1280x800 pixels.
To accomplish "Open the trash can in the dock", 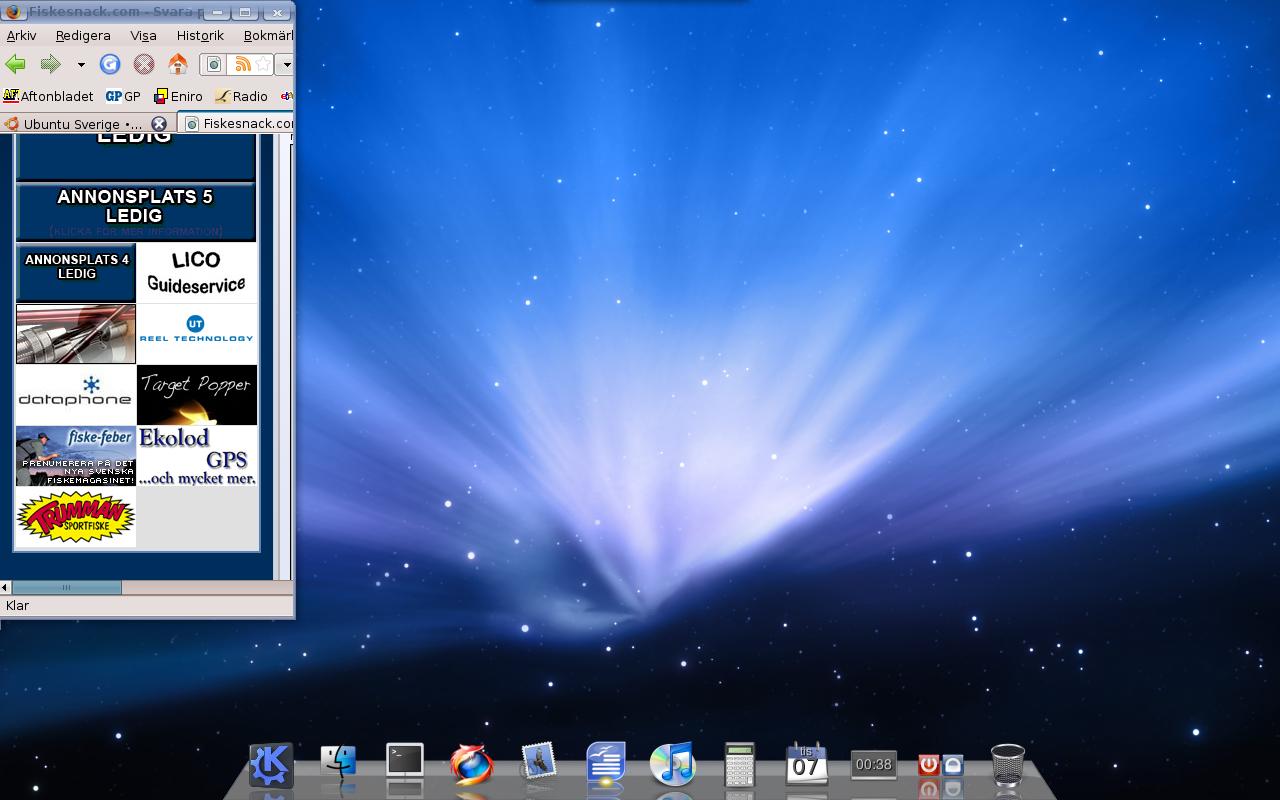I will coord(1007,765).
